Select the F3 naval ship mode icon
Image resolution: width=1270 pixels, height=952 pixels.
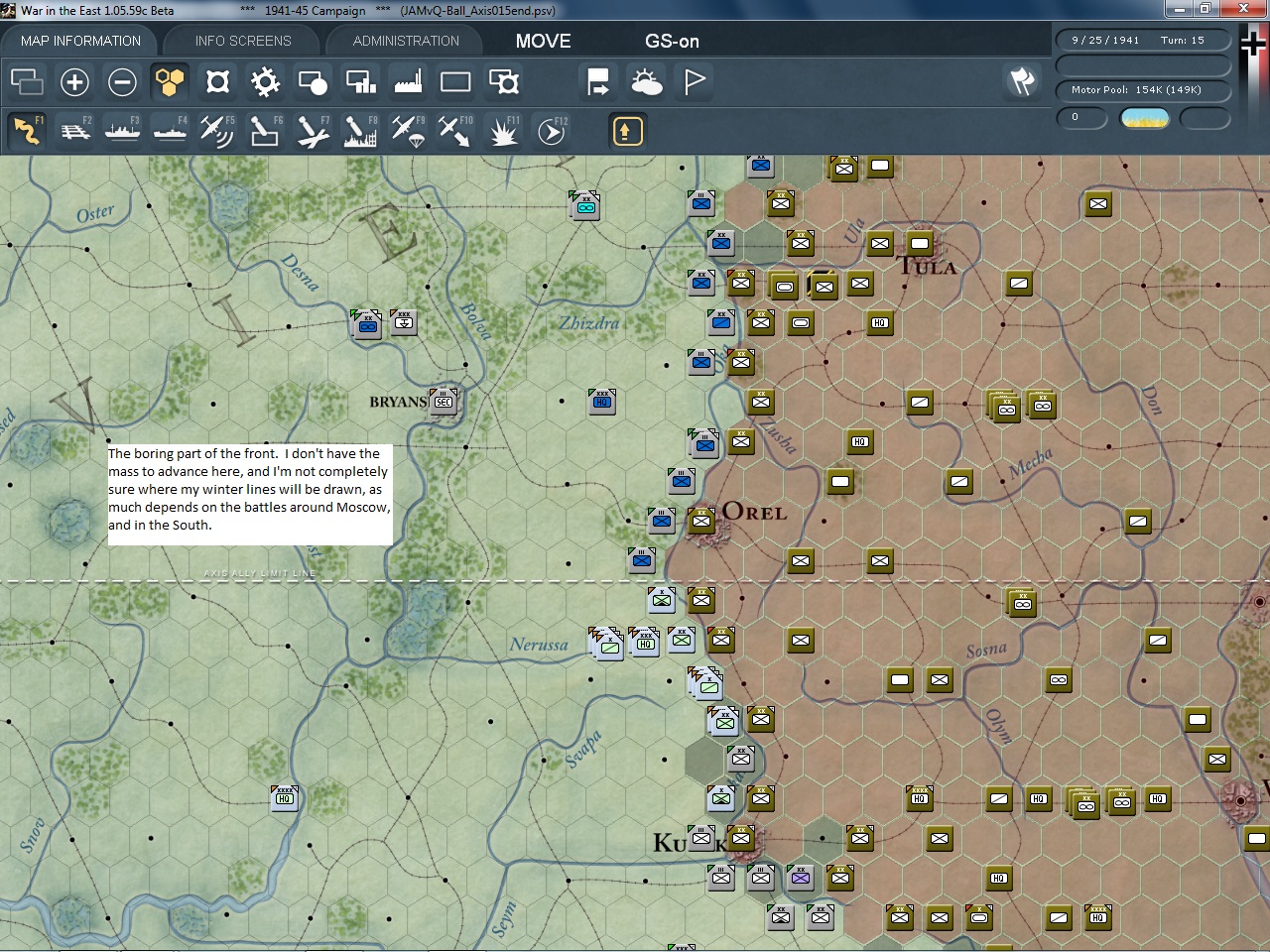pos(122,131)
